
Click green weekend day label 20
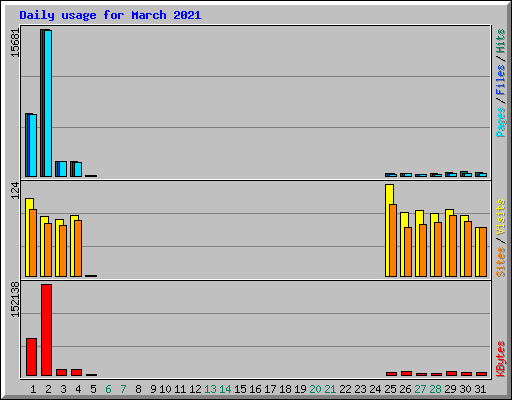click(315, 389)
